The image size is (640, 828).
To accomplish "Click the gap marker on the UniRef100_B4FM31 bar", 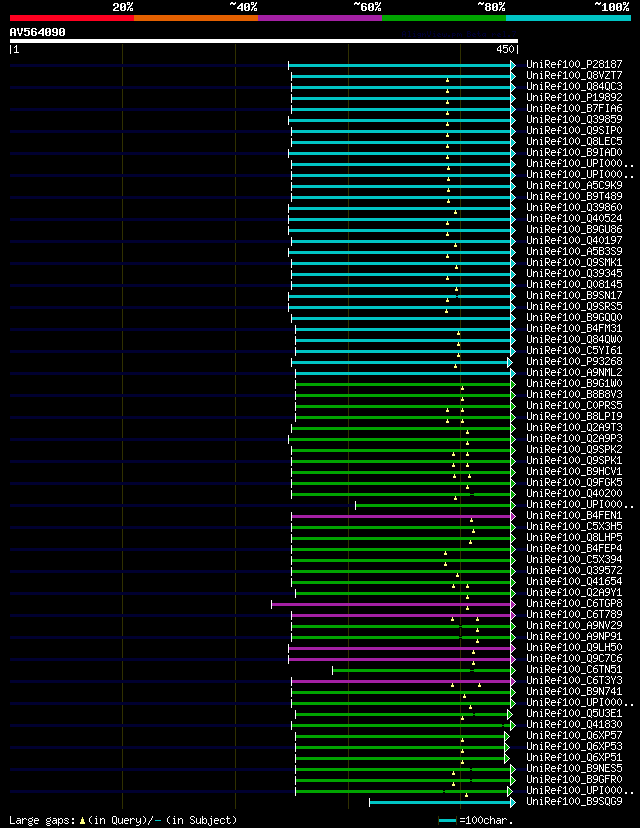I will (458, 333).
